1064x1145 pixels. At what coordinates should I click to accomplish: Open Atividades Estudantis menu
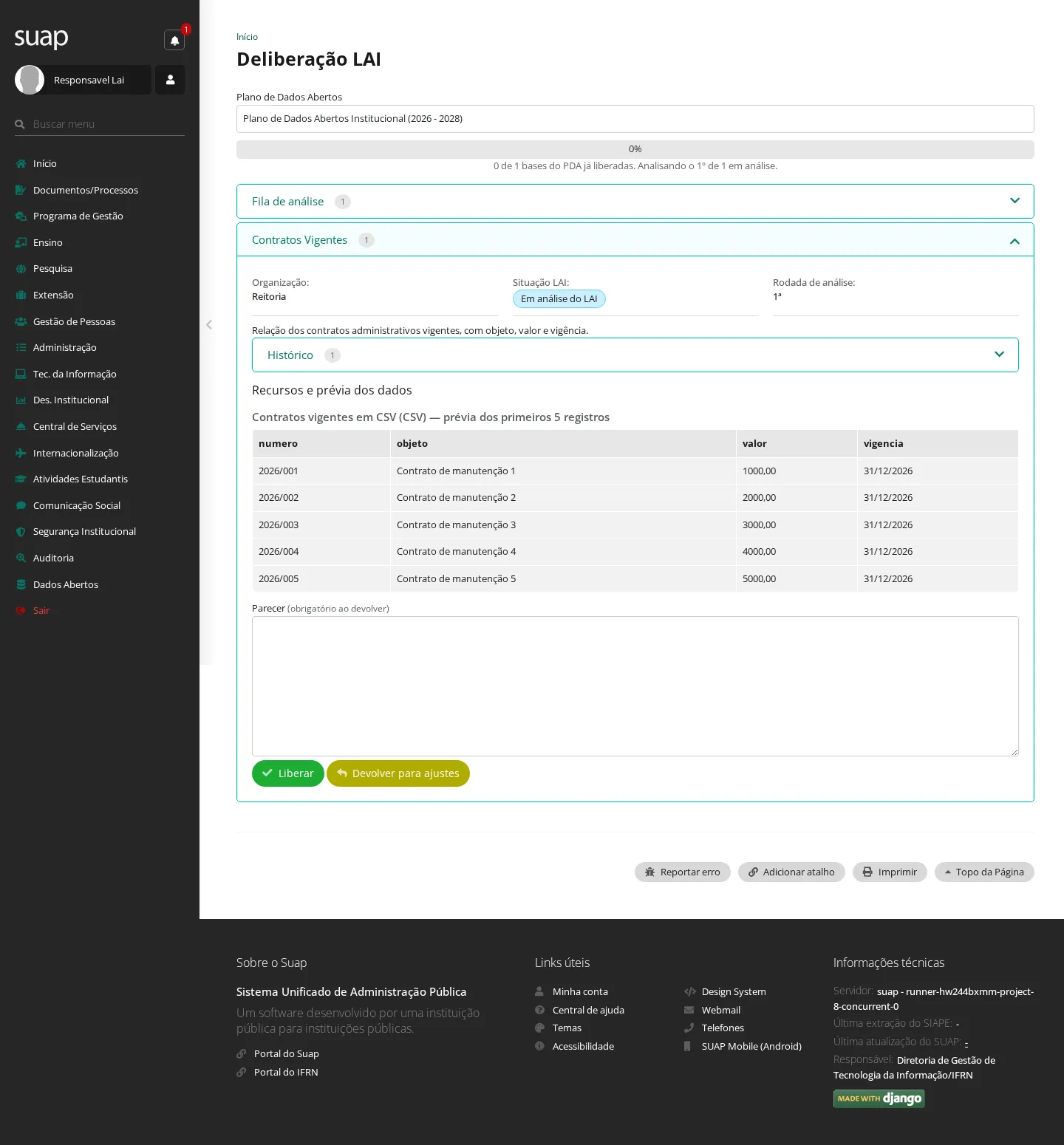click(x=80, y=479)
